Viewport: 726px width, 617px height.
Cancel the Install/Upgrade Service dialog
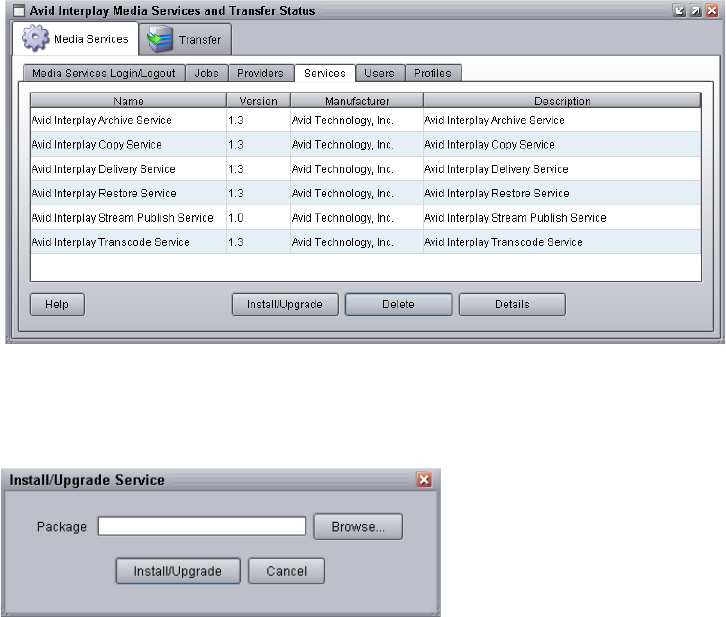(x=287, y=571)
